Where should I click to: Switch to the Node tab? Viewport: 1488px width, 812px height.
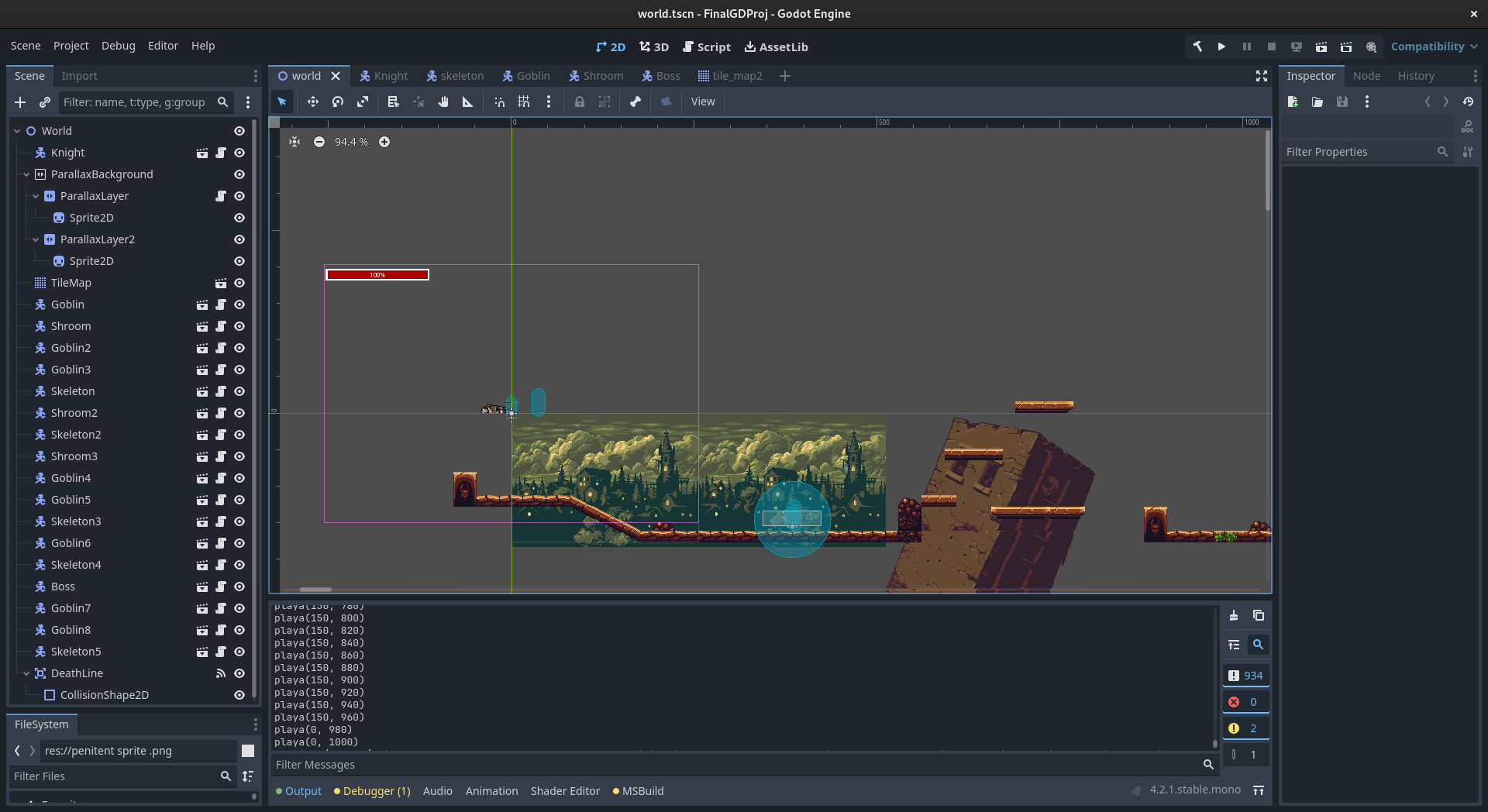click(x=1366, y=75)
